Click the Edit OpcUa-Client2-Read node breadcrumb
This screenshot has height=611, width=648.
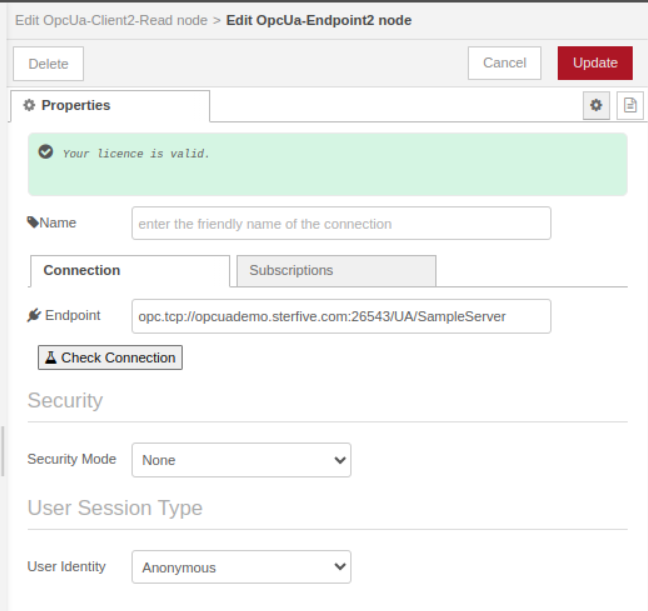pos(109,20)
